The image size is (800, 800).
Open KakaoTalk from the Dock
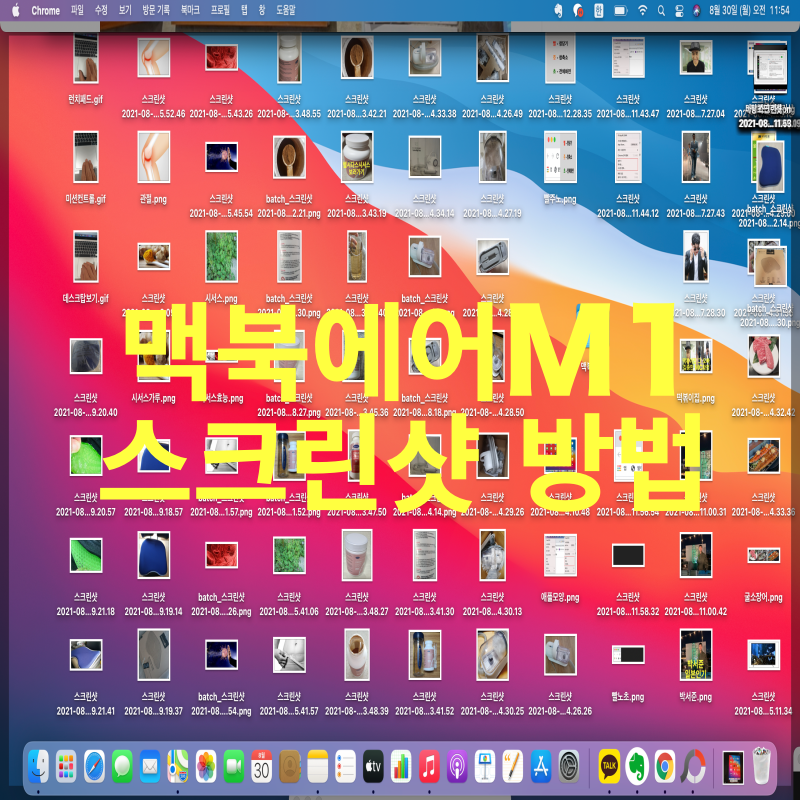coord(609,765)
